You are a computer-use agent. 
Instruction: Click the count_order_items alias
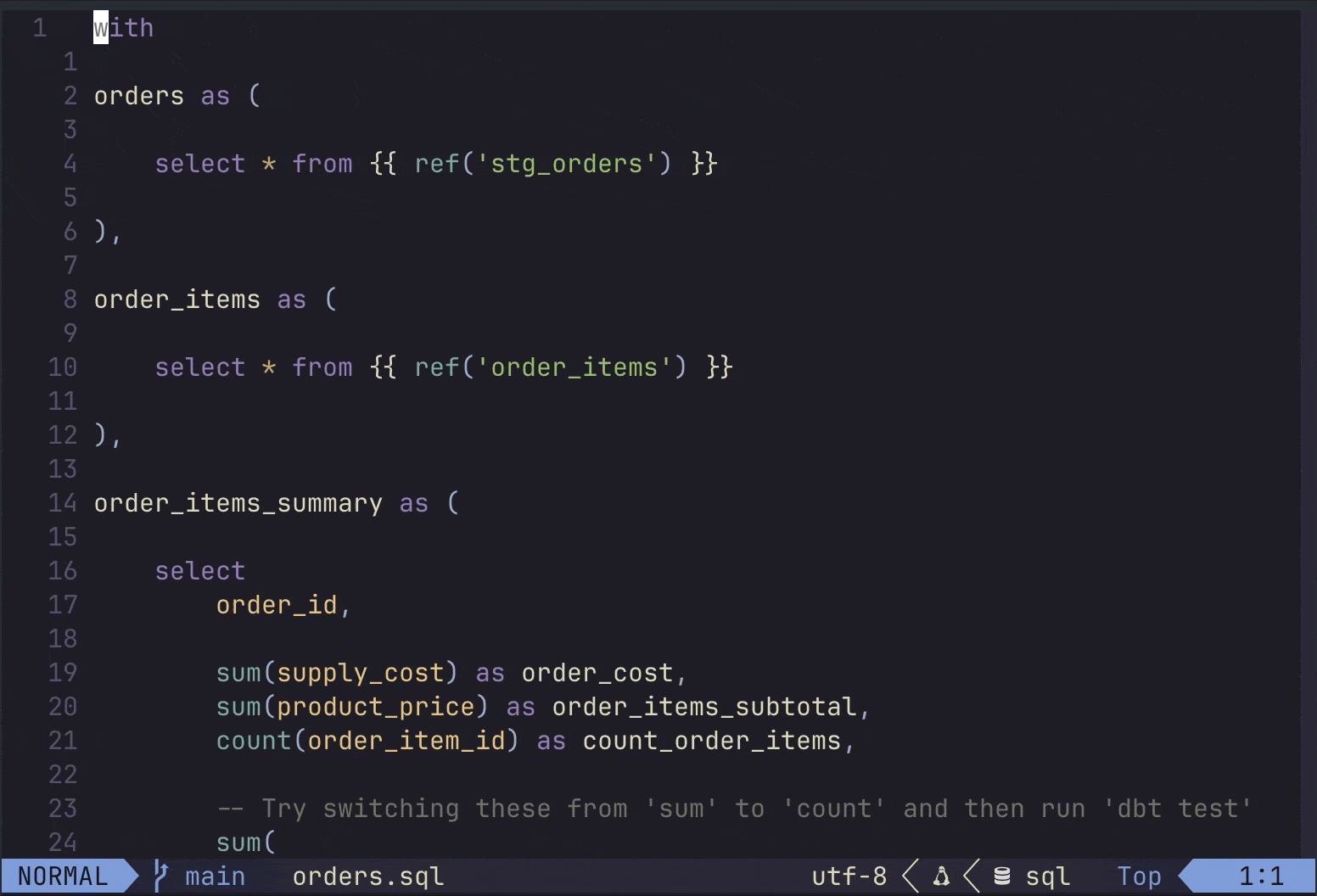tap(711, 741)
